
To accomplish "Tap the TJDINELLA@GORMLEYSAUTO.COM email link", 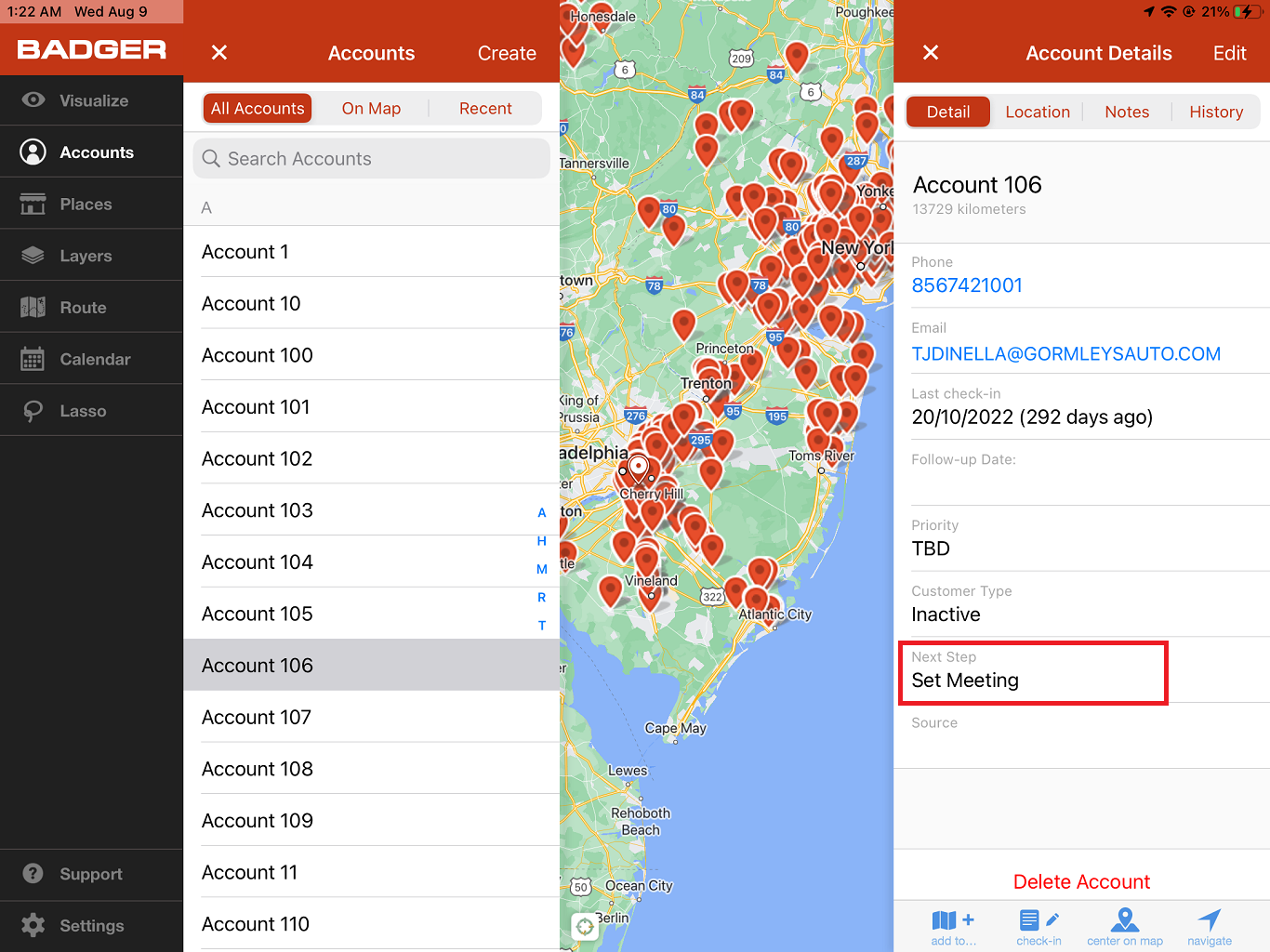I will click(x=1066, y=353).
